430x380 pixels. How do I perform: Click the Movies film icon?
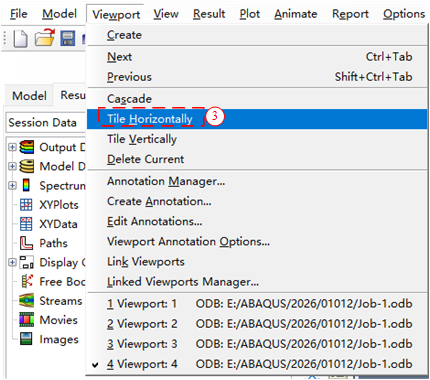[x=26, y=320]
